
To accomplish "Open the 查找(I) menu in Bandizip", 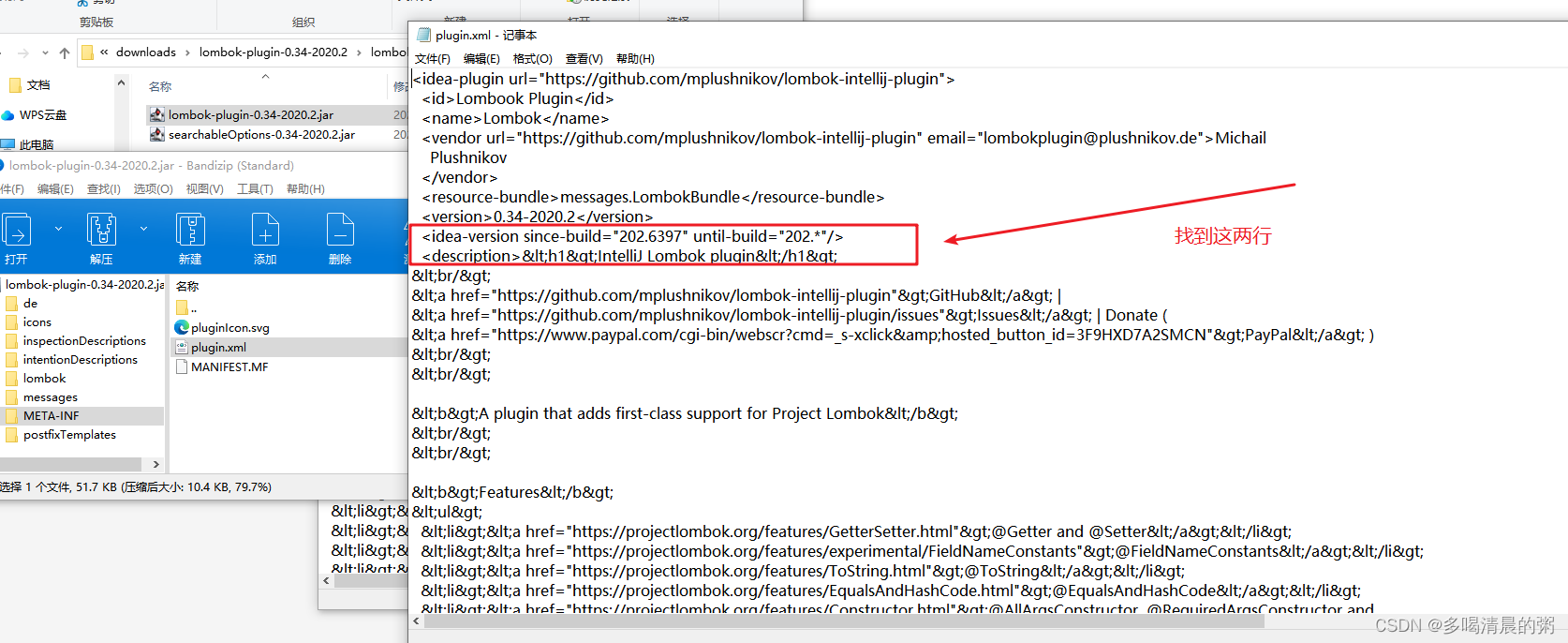I will (104, 189).
